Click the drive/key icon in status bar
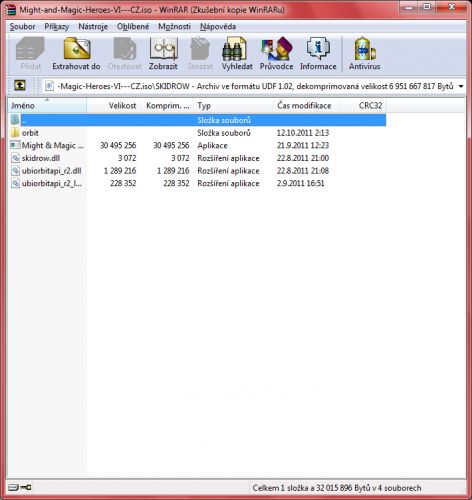 click(20, 487)
